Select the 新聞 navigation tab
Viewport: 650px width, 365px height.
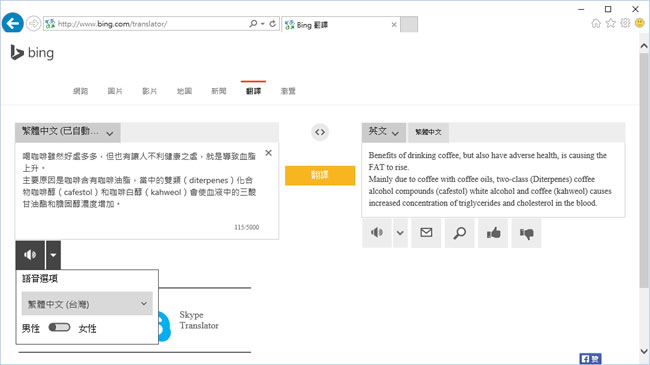(x=218, y=91)
